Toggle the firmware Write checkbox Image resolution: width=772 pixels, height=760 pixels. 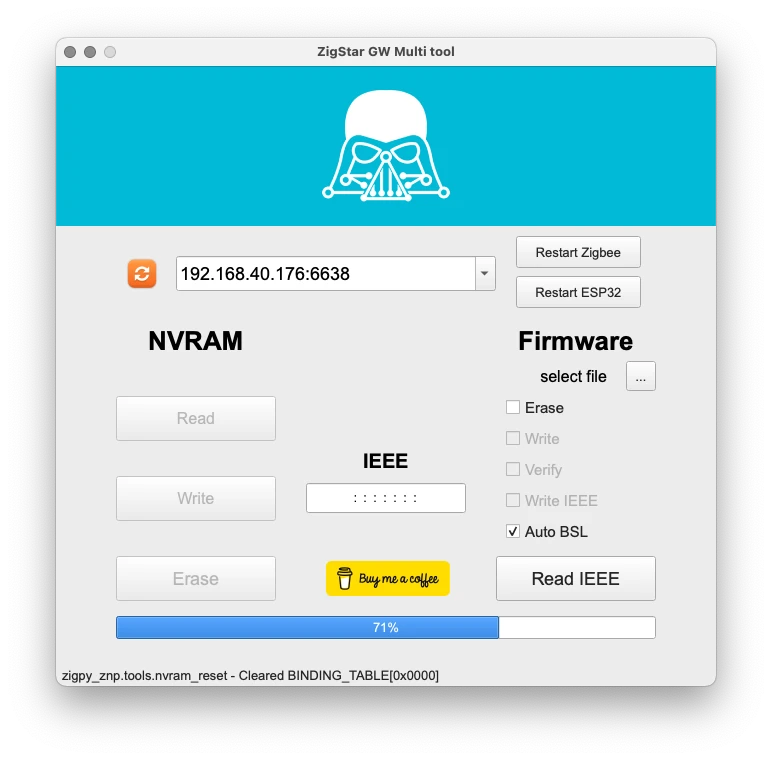point(513,439)
